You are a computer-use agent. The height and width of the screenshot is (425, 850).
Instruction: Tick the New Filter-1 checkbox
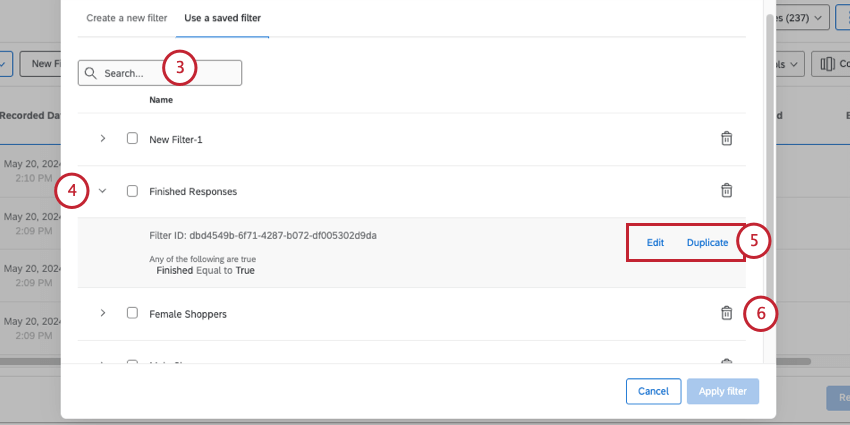(132, 138)
